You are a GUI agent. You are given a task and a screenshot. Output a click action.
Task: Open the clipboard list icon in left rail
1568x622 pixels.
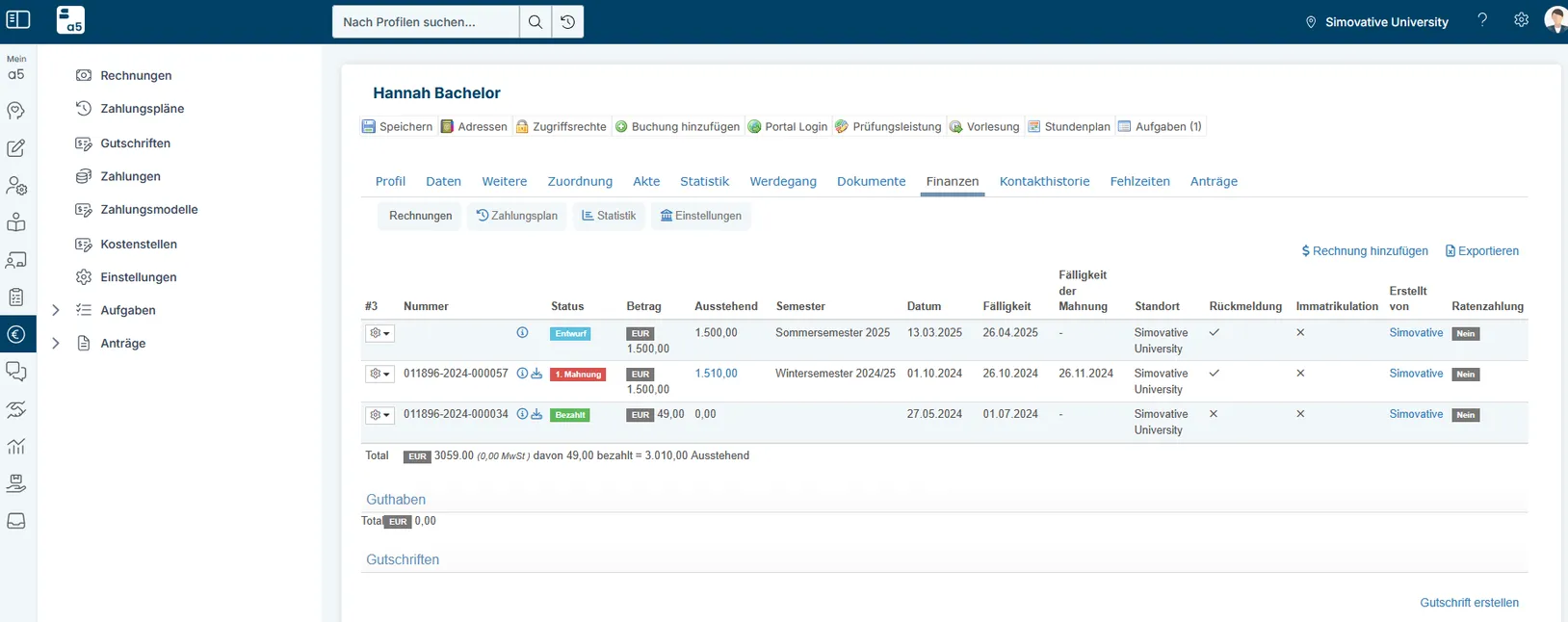click(x=16, y=298)
